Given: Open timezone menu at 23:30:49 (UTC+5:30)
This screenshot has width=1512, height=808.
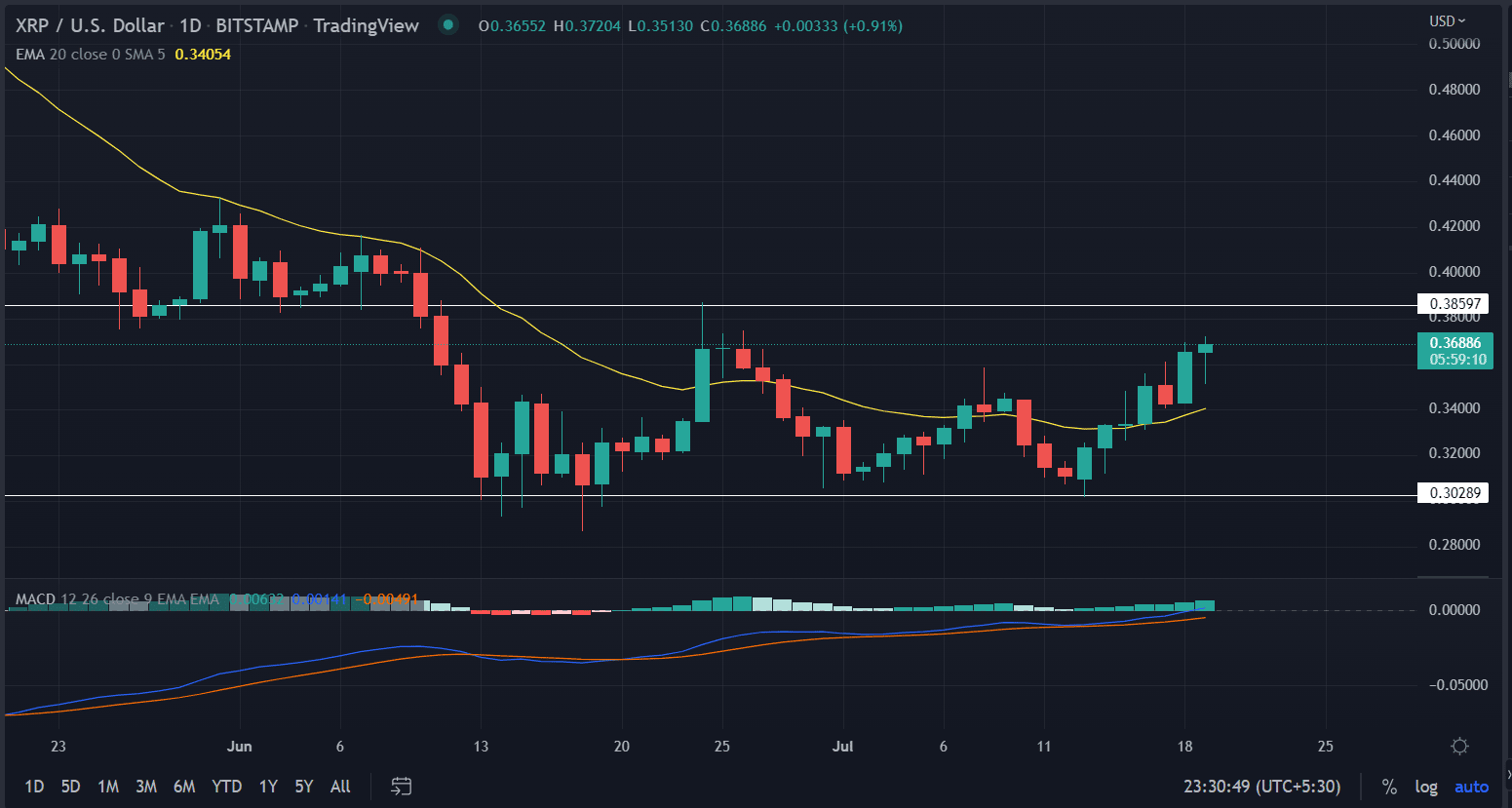Looking at the screenshot, I should [x=1261, y=787].
